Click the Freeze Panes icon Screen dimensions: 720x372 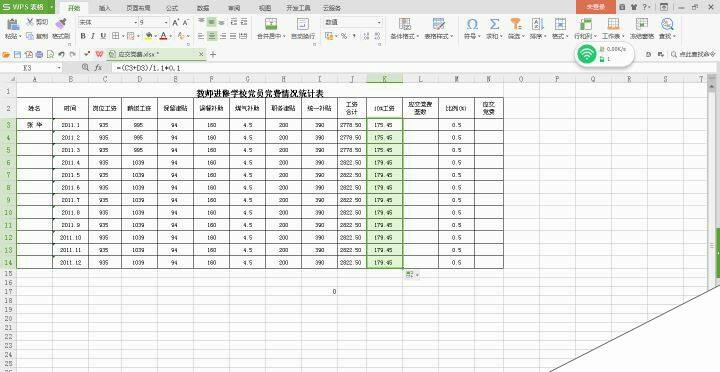click(x=641, y=24)
